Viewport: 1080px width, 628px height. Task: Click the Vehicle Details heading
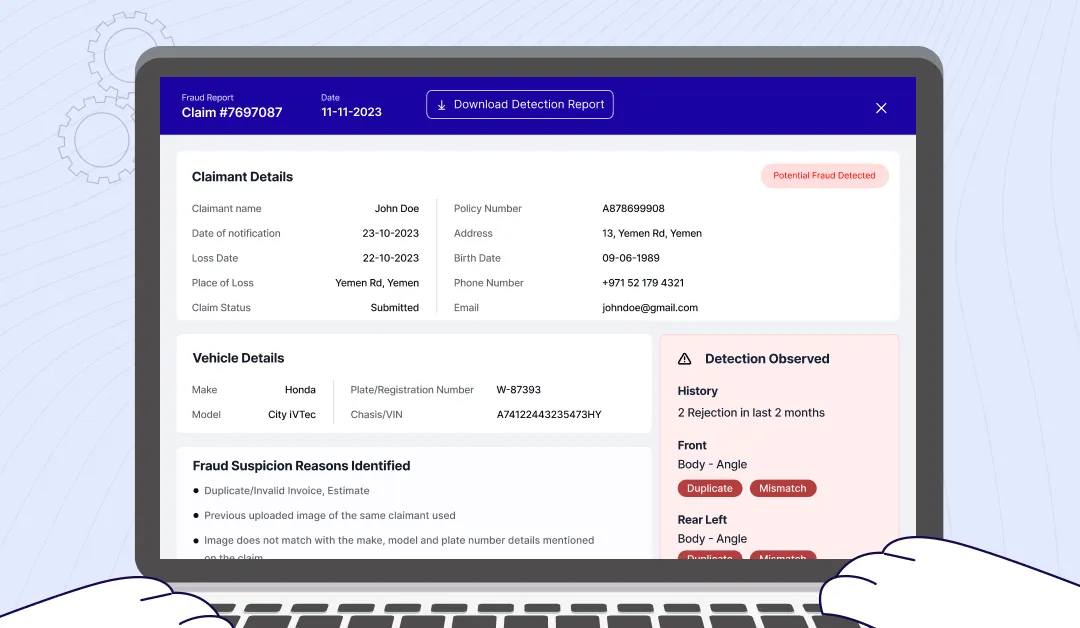tap(238, 358)
